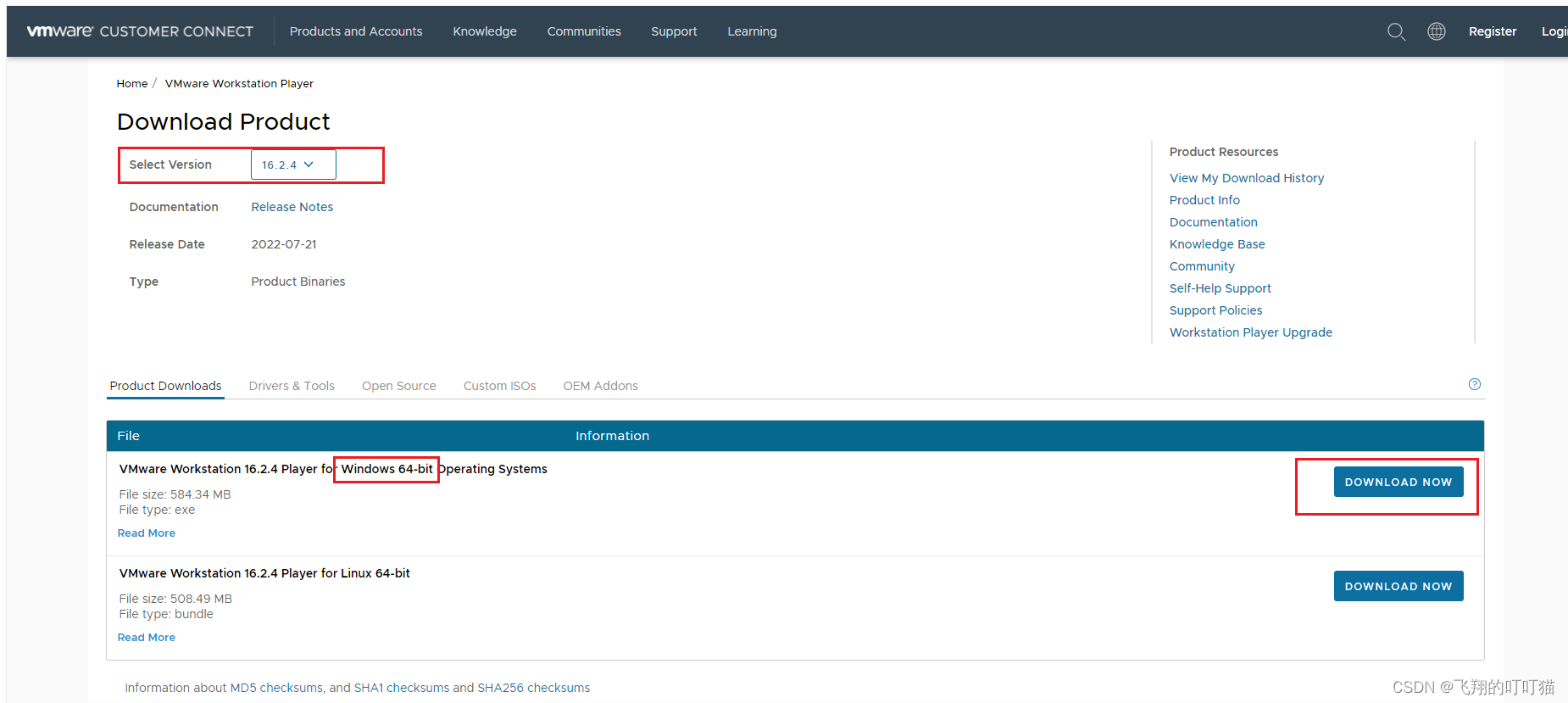1568x703 pixels.
Task: Click the File column header
Action: click(x=128, y=436)
